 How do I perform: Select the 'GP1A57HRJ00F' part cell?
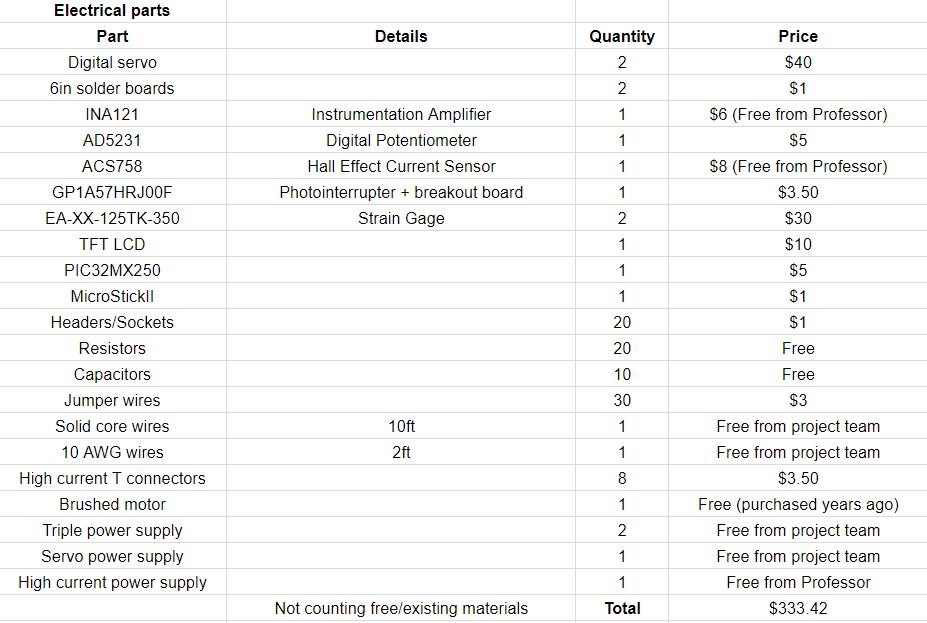[112, 192]
